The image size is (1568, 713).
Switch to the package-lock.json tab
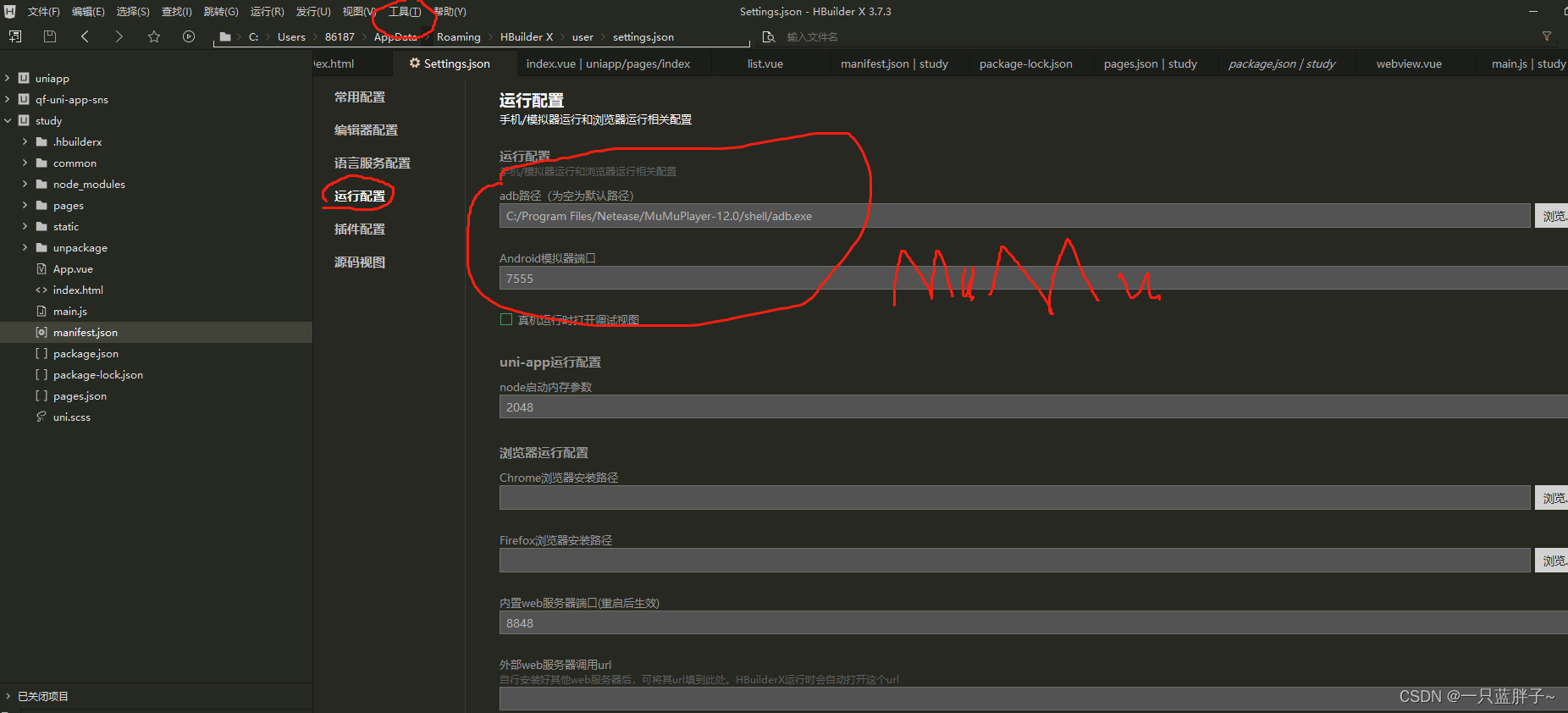click(1025, 64)
